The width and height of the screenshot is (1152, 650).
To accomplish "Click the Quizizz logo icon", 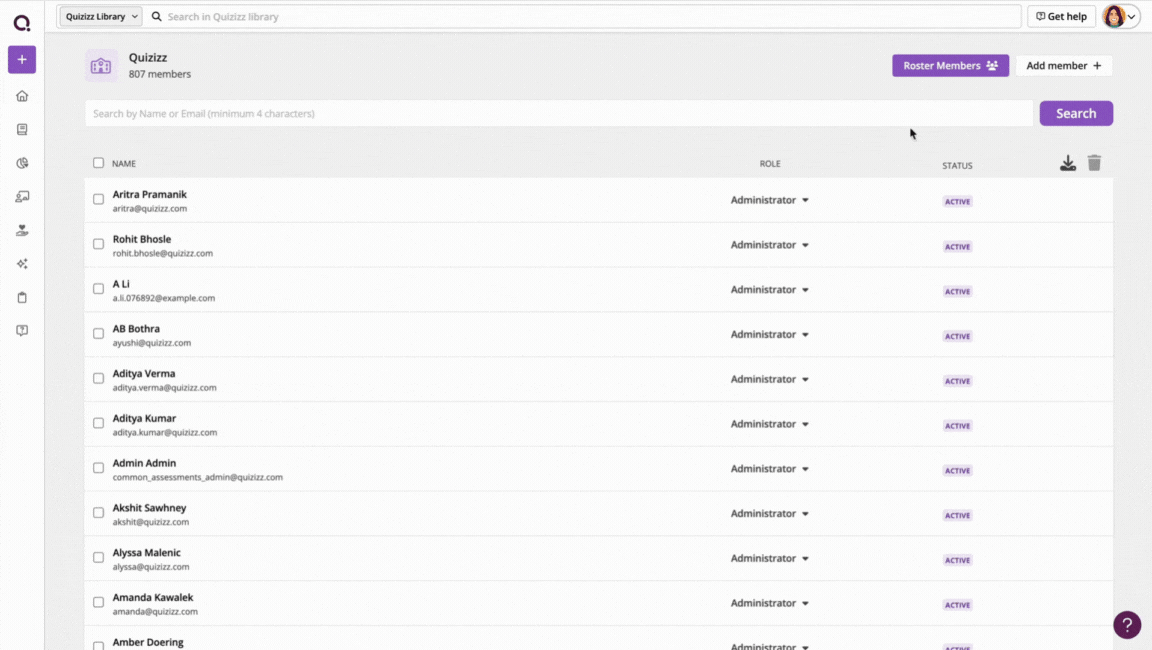I will 22,24.
